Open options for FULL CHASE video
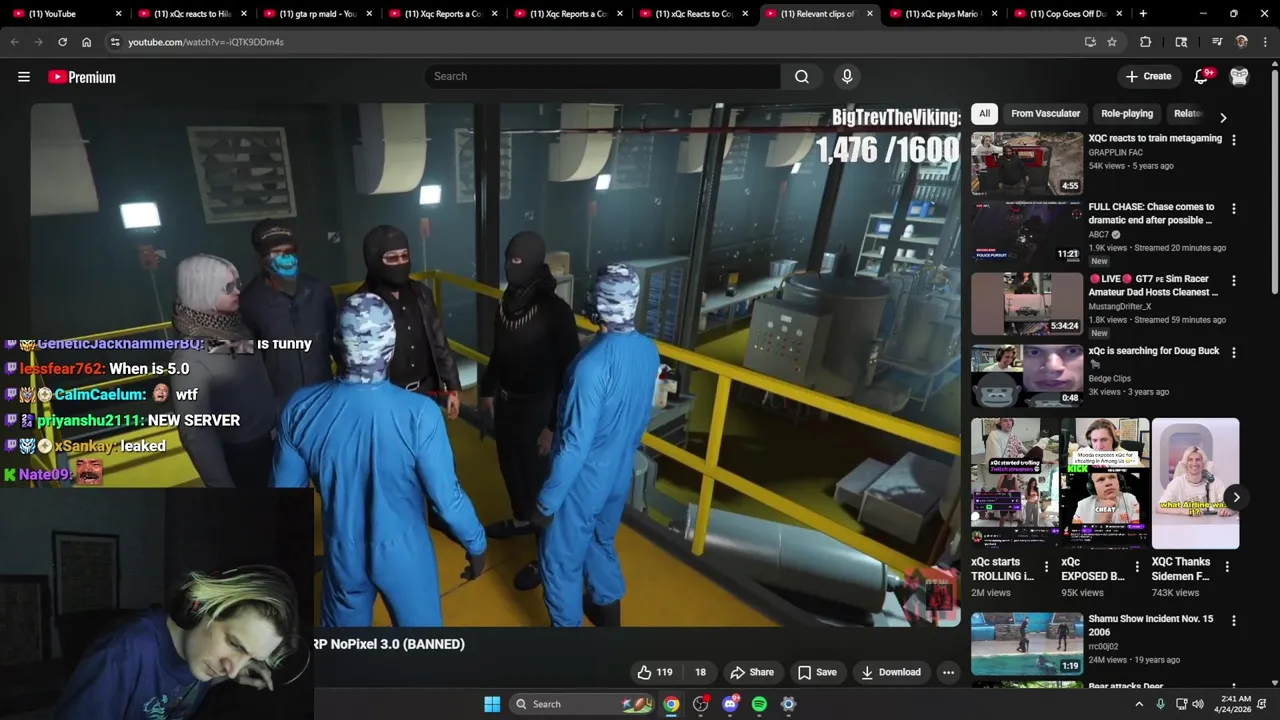The height and width of the screenshot is (720, 1280). [x=1233, y=209]
